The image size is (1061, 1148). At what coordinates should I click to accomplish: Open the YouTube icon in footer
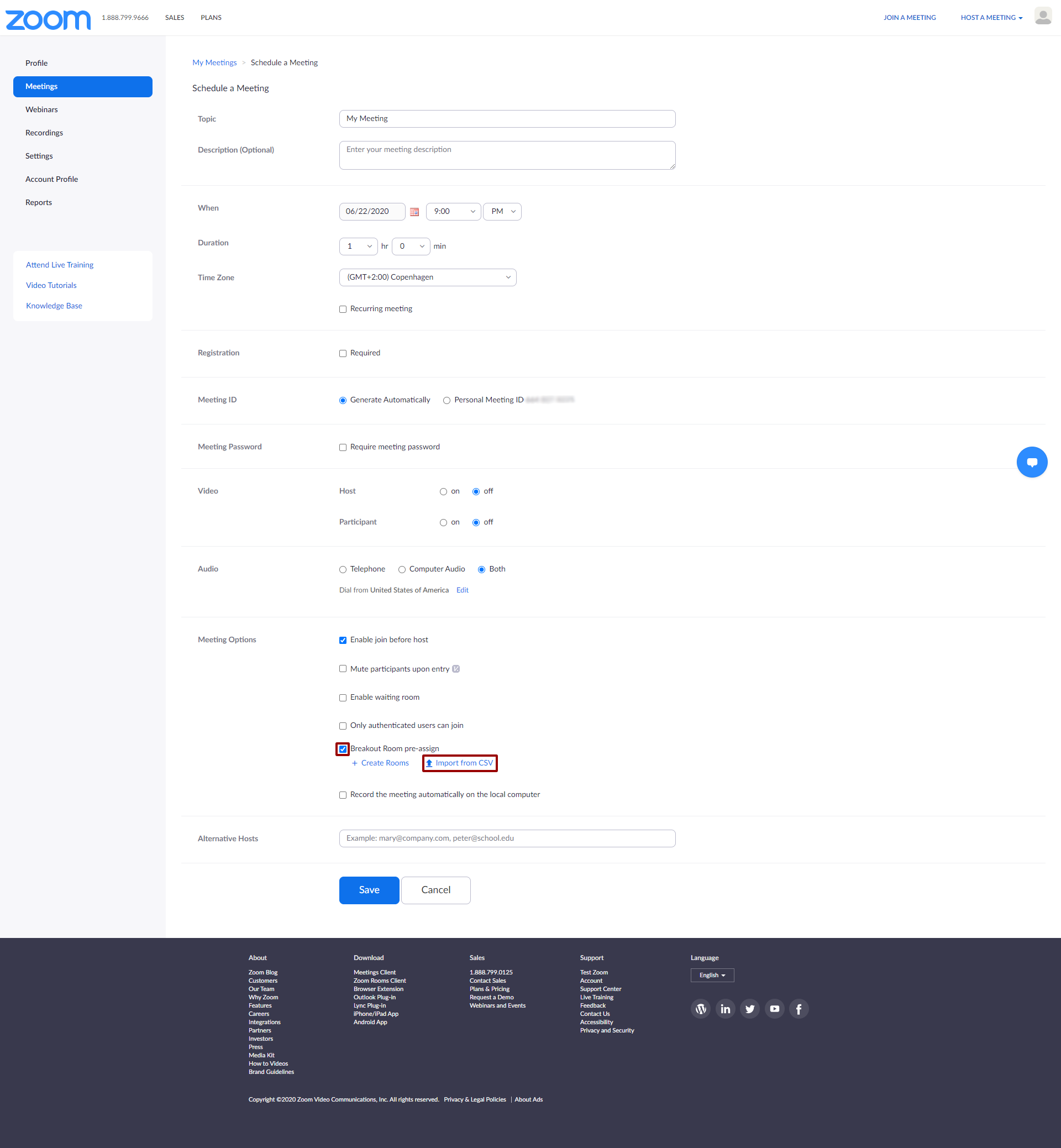point(774,1009)
